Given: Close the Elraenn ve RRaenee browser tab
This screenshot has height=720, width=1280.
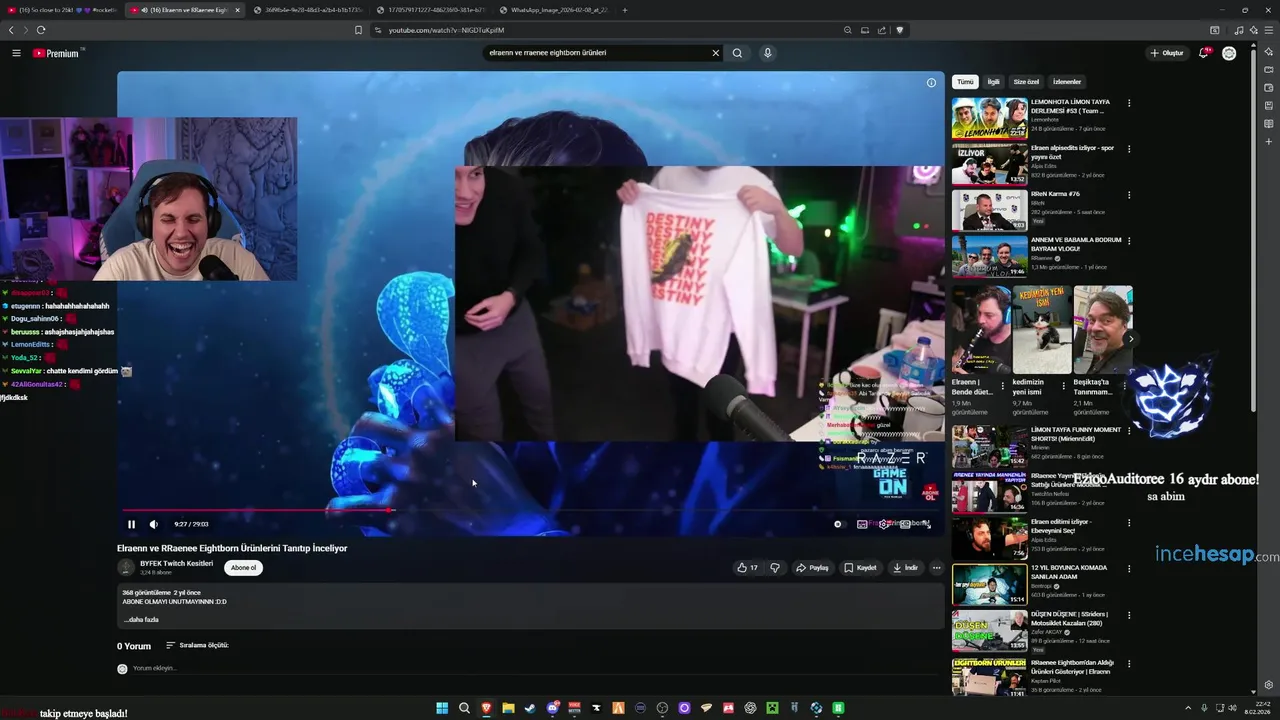Looking at the screenshot, I should point(237,10).
